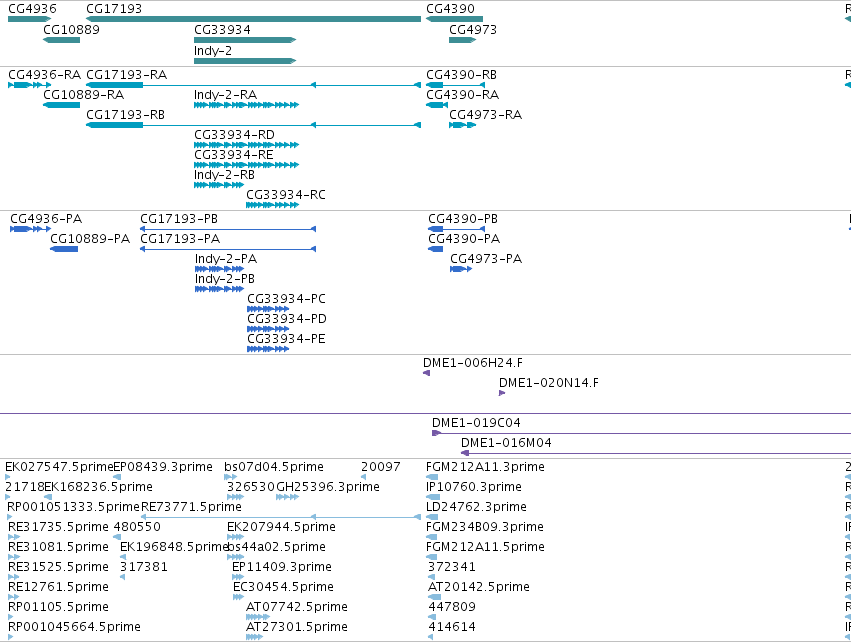Open protein CG4390-PB
Image resolution: width=851 pixels, height=642 pixels.
click(x=463, y=219)
